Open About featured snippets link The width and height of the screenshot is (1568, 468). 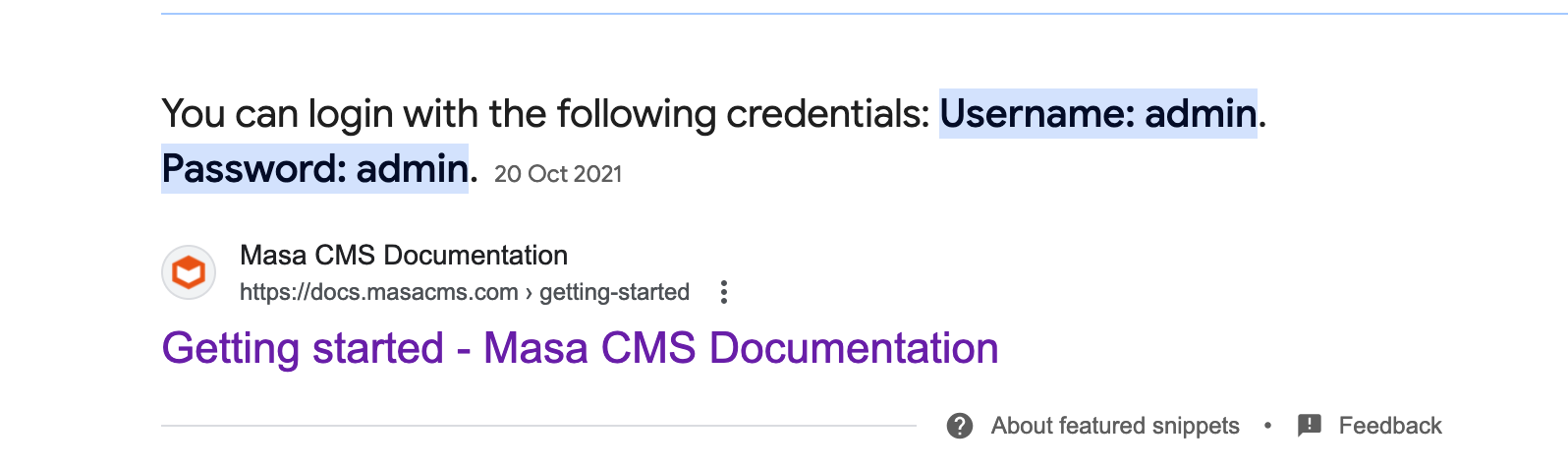[x=1115, y=426]
